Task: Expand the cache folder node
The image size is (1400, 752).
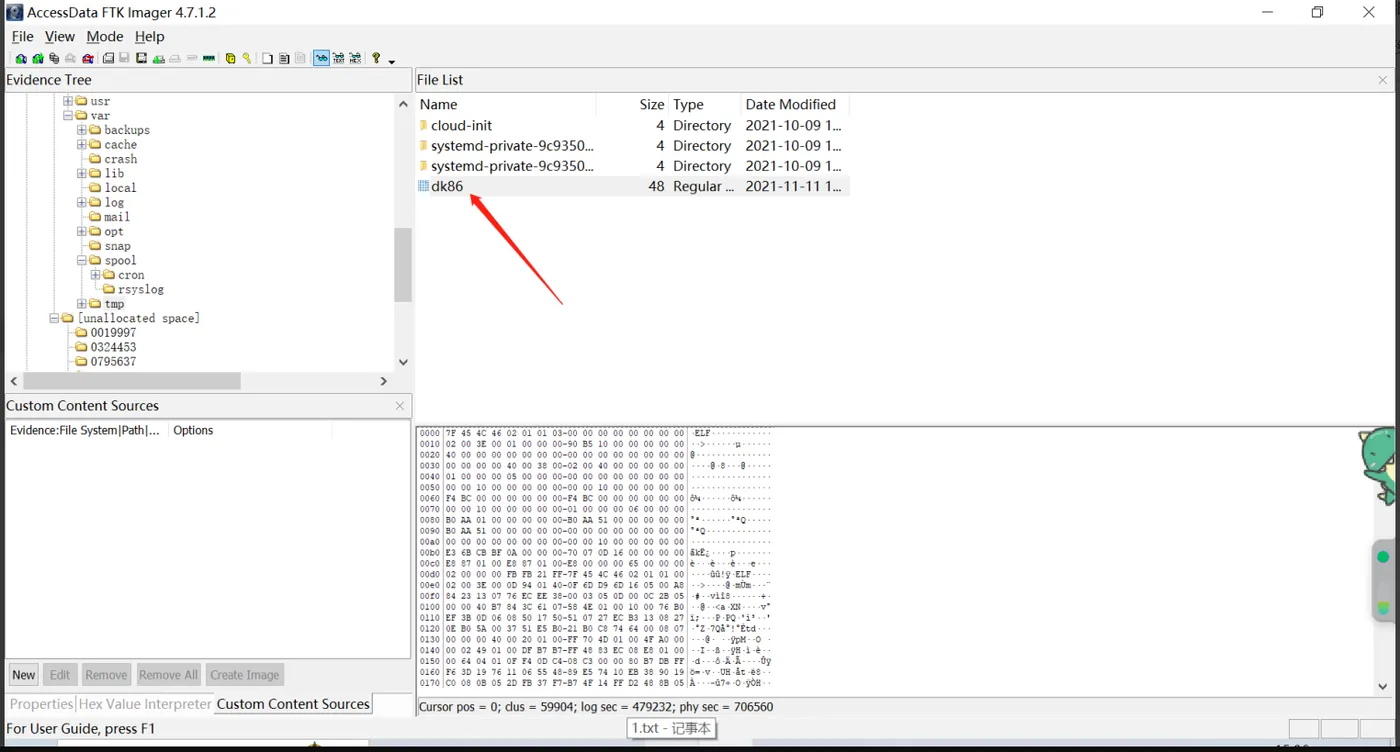Action: [82, 145]
